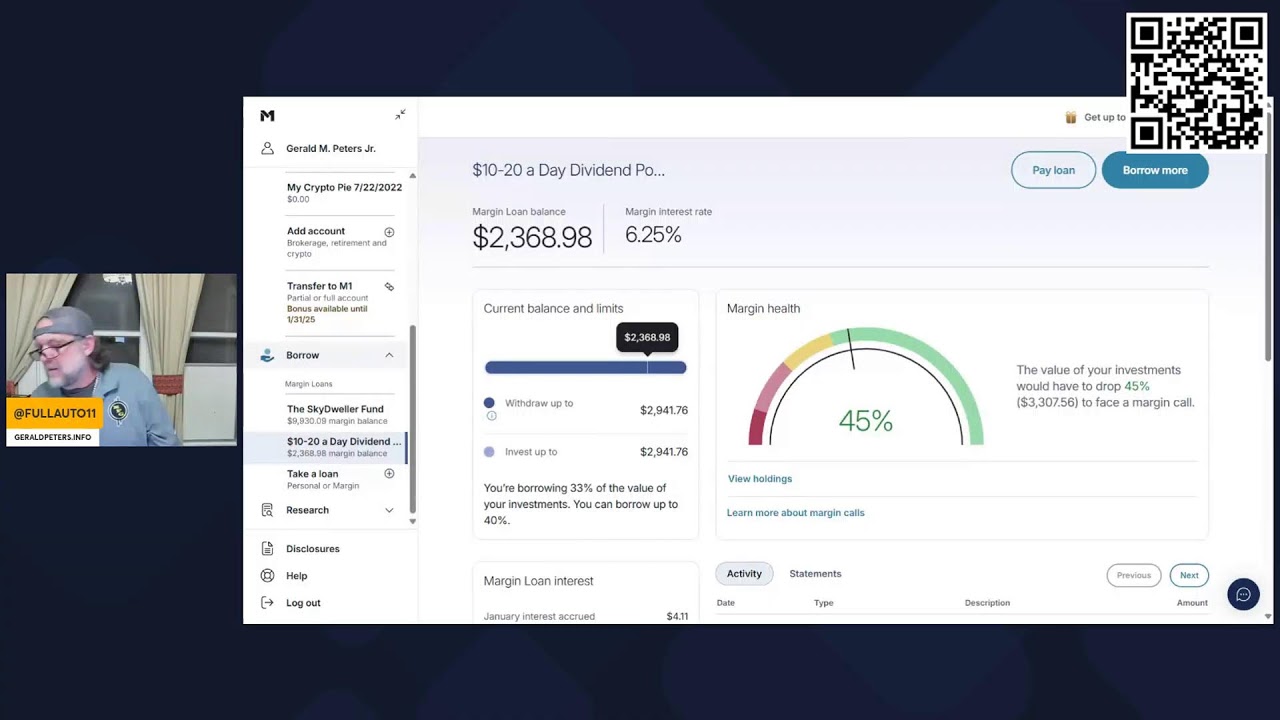Screen dimensions: 1280x720
Task: Open the user profile icon
Action: click(x=267, y=148)
